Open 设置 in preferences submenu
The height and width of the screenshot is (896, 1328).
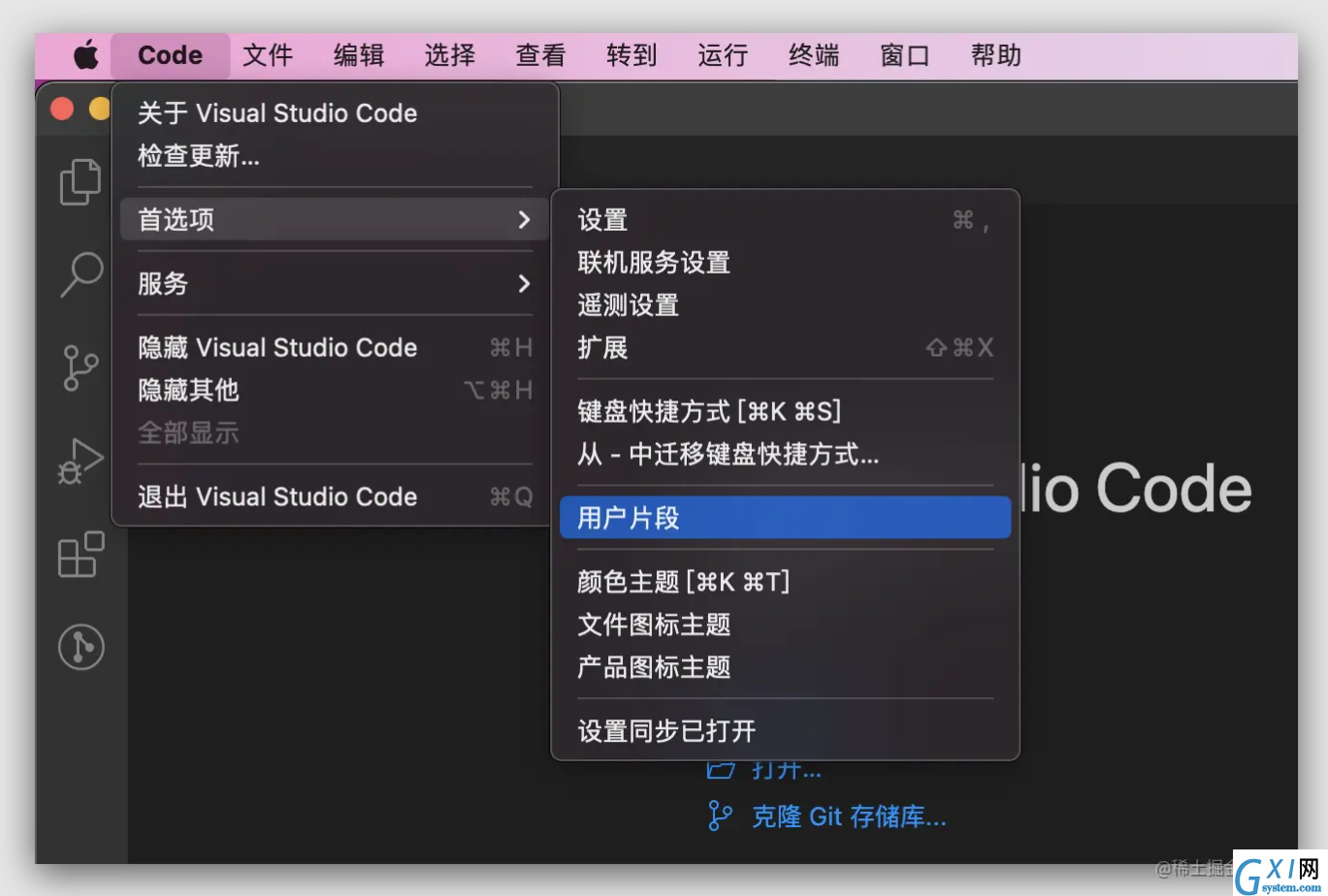785,220
